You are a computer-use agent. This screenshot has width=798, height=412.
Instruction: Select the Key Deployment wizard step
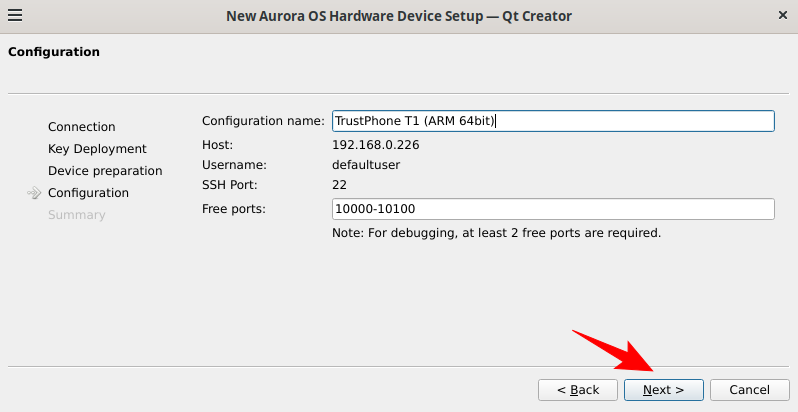(x=97, y=149)
